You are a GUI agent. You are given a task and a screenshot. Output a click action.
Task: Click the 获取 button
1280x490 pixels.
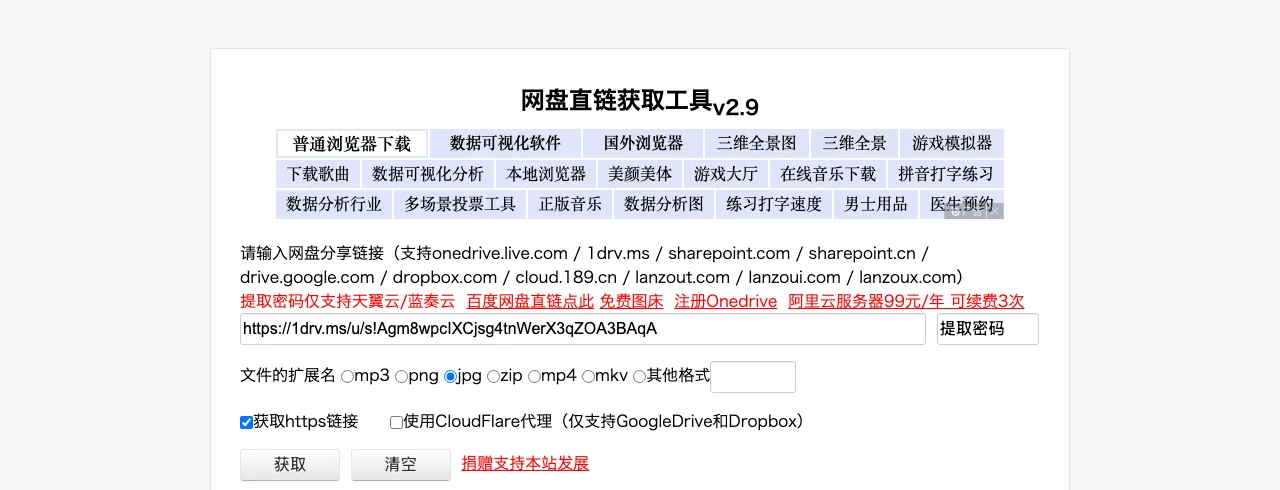tap(290, 465)
